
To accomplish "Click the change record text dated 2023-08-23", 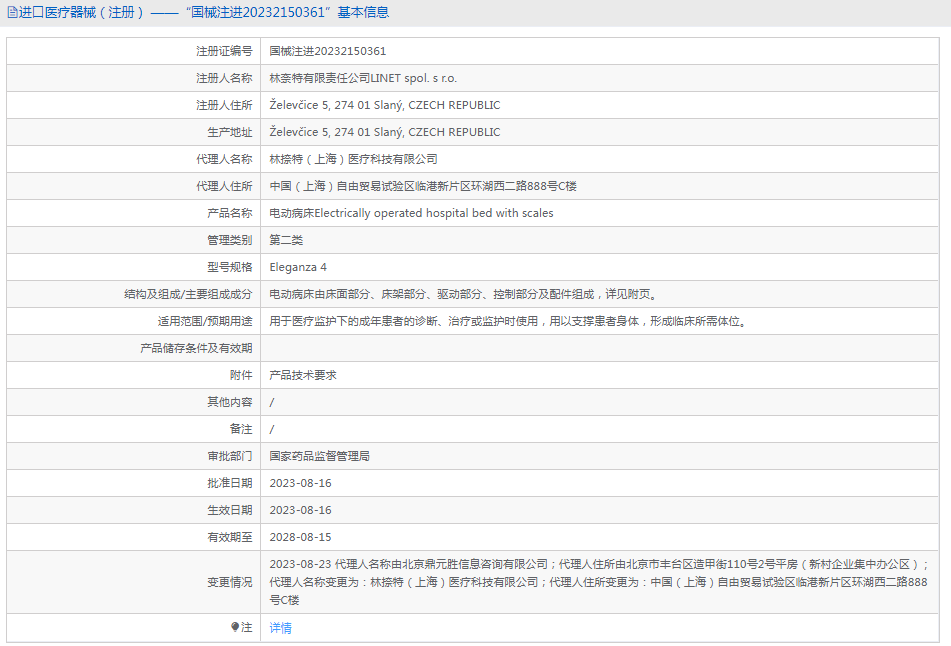I will pyautogui.click(x=599, y=582).
